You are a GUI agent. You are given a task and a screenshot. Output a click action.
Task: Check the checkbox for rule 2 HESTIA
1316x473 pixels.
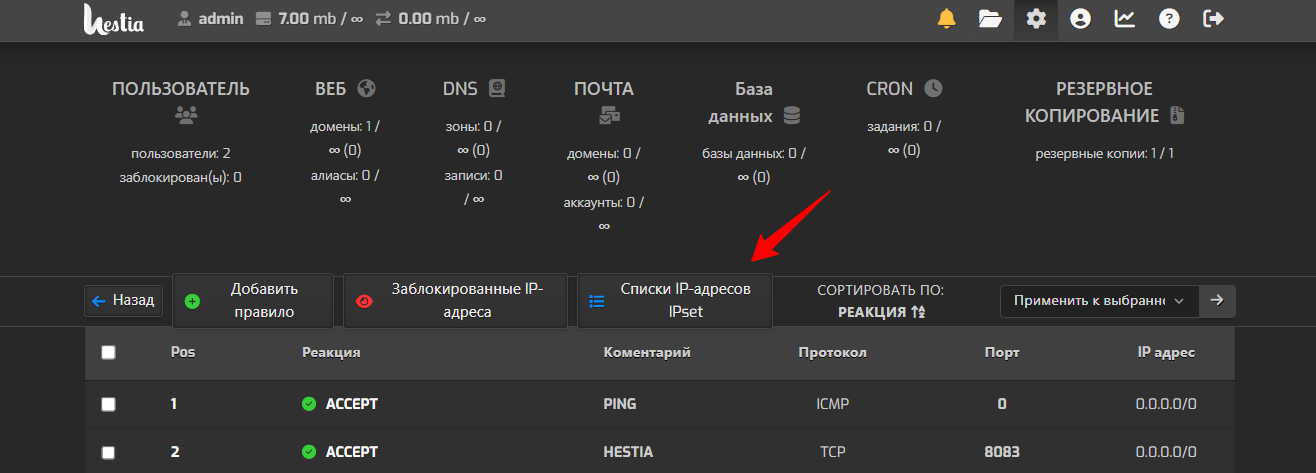[109, 452]
